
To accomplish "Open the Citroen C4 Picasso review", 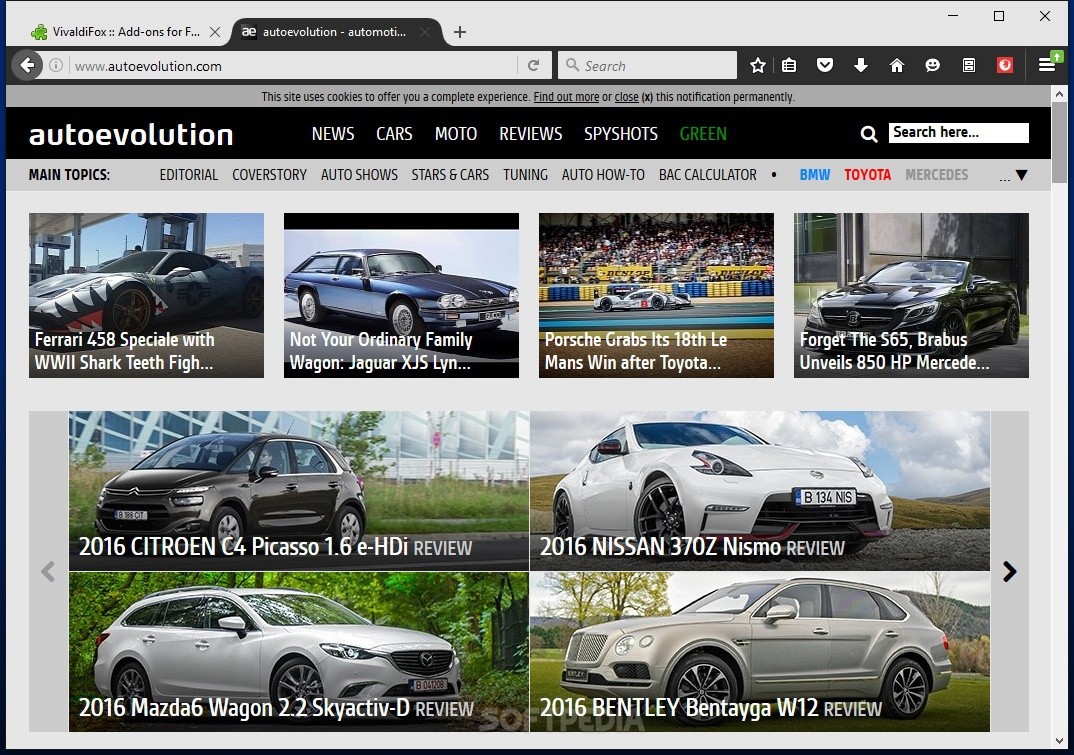I will point(299,491).
